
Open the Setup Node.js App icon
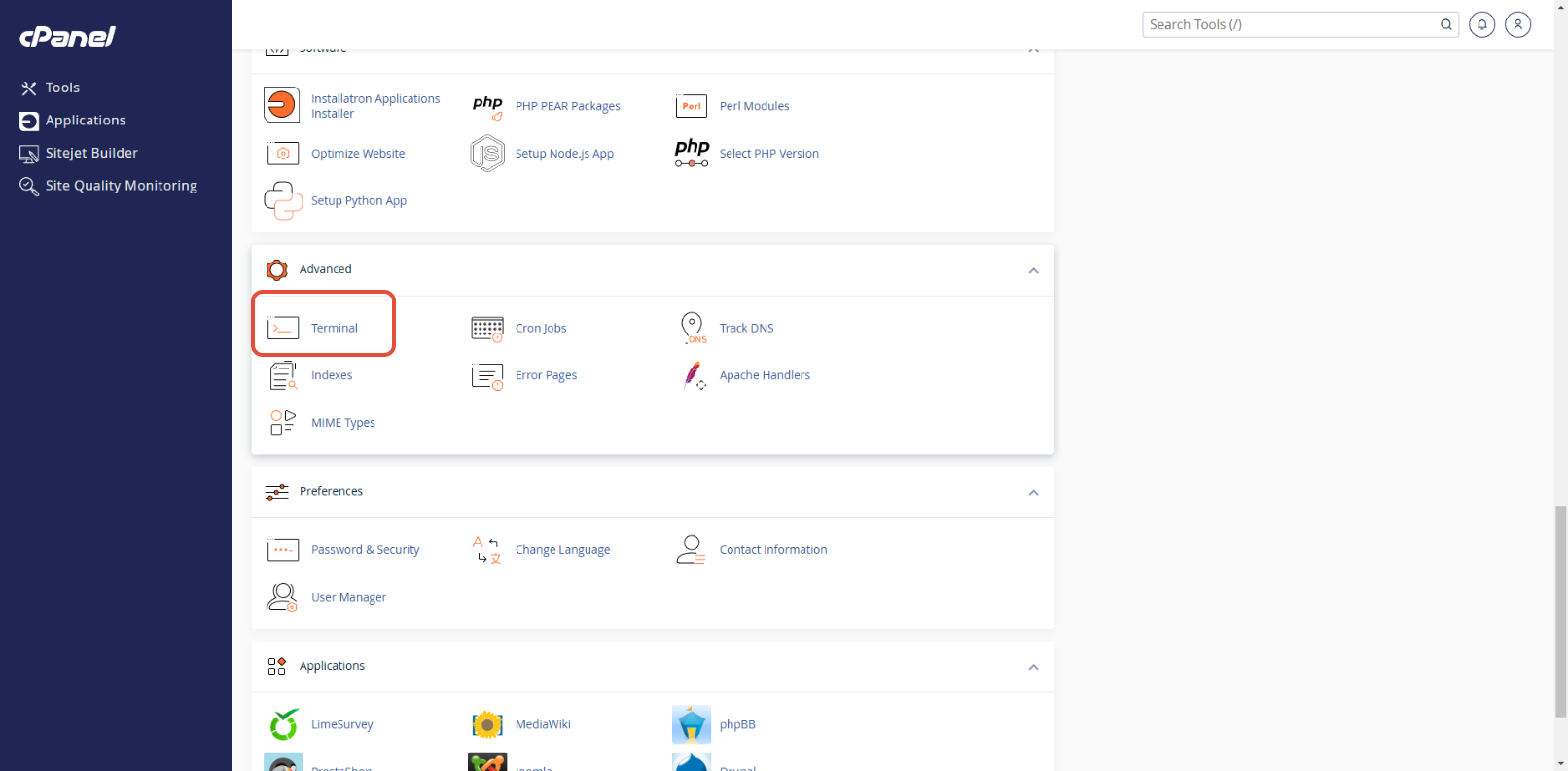tap(487, 154)
